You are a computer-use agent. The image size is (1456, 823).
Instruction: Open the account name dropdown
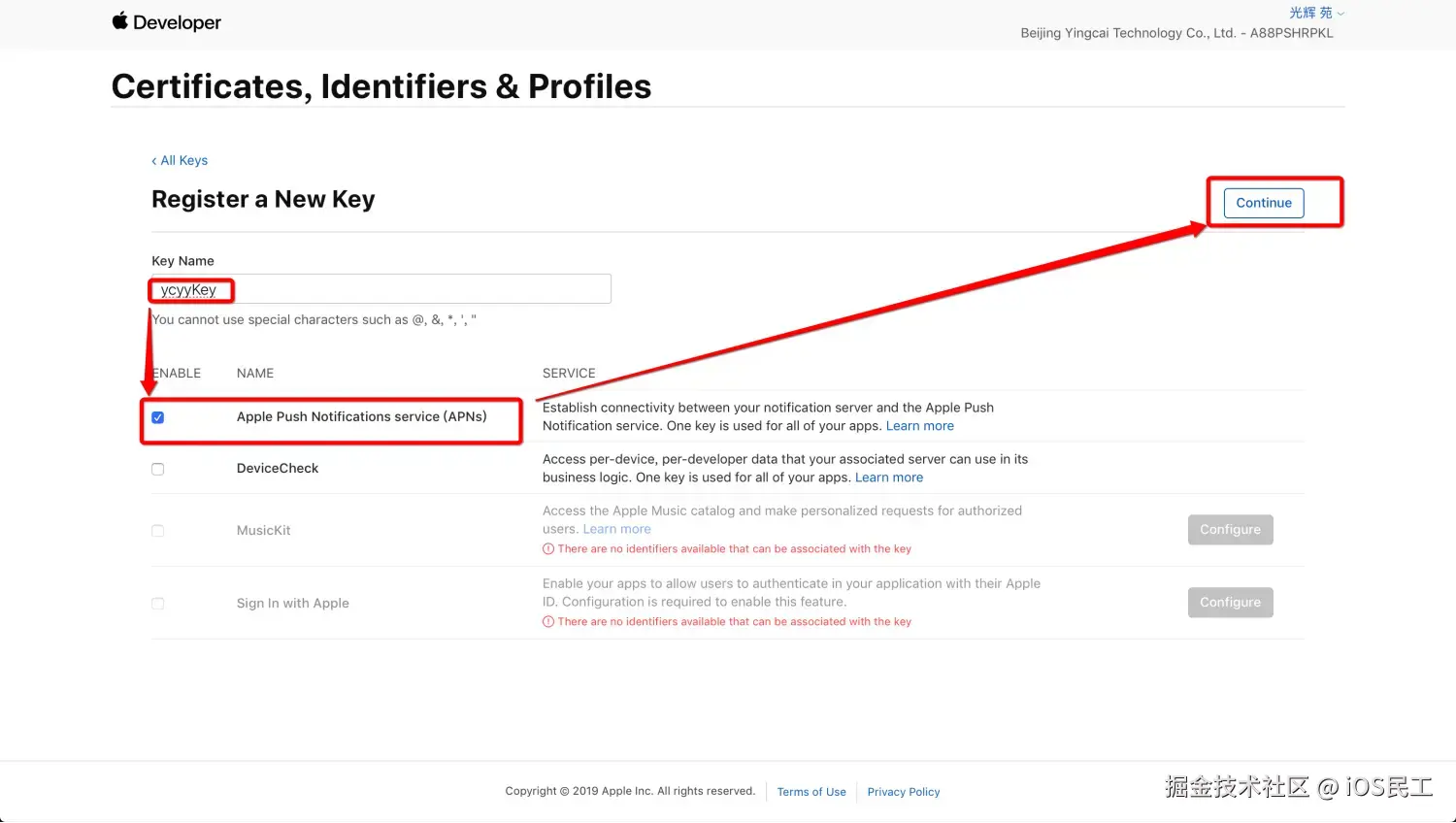(x=1316, y=13)
